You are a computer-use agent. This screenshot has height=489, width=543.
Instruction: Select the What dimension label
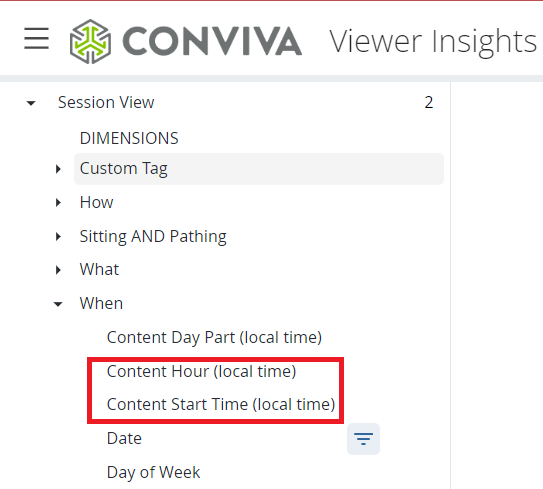[99, 269]
